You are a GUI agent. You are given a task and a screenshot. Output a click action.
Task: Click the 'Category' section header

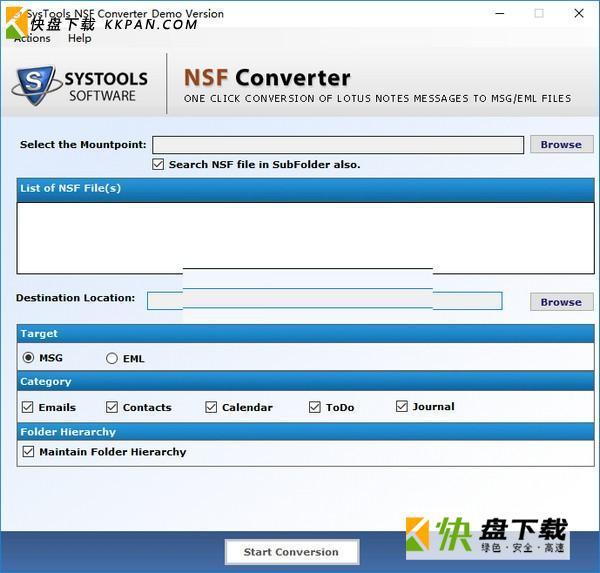tap(305, 382)
